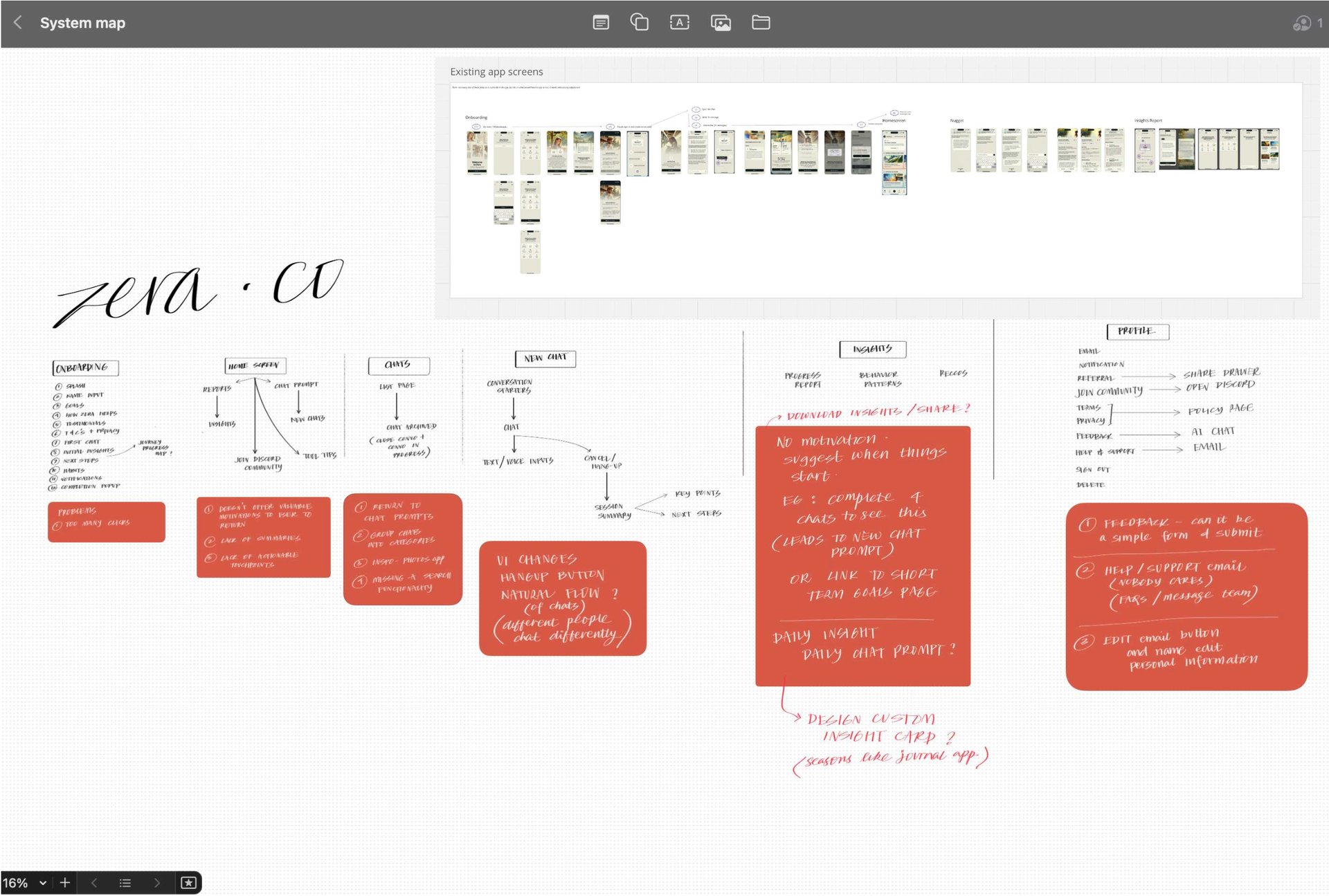Click the System map board title
Viewport: 1329px width, 896px height.
(82, 23)
